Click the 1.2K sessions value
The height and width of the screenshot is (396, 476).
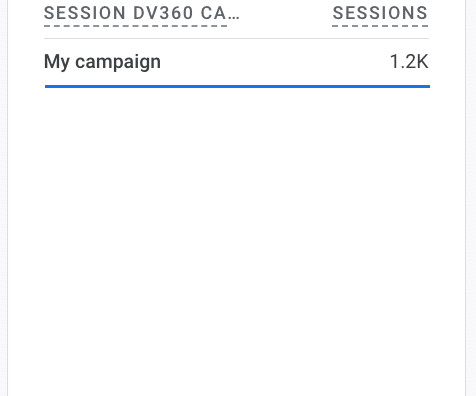(x=409, y=62)
